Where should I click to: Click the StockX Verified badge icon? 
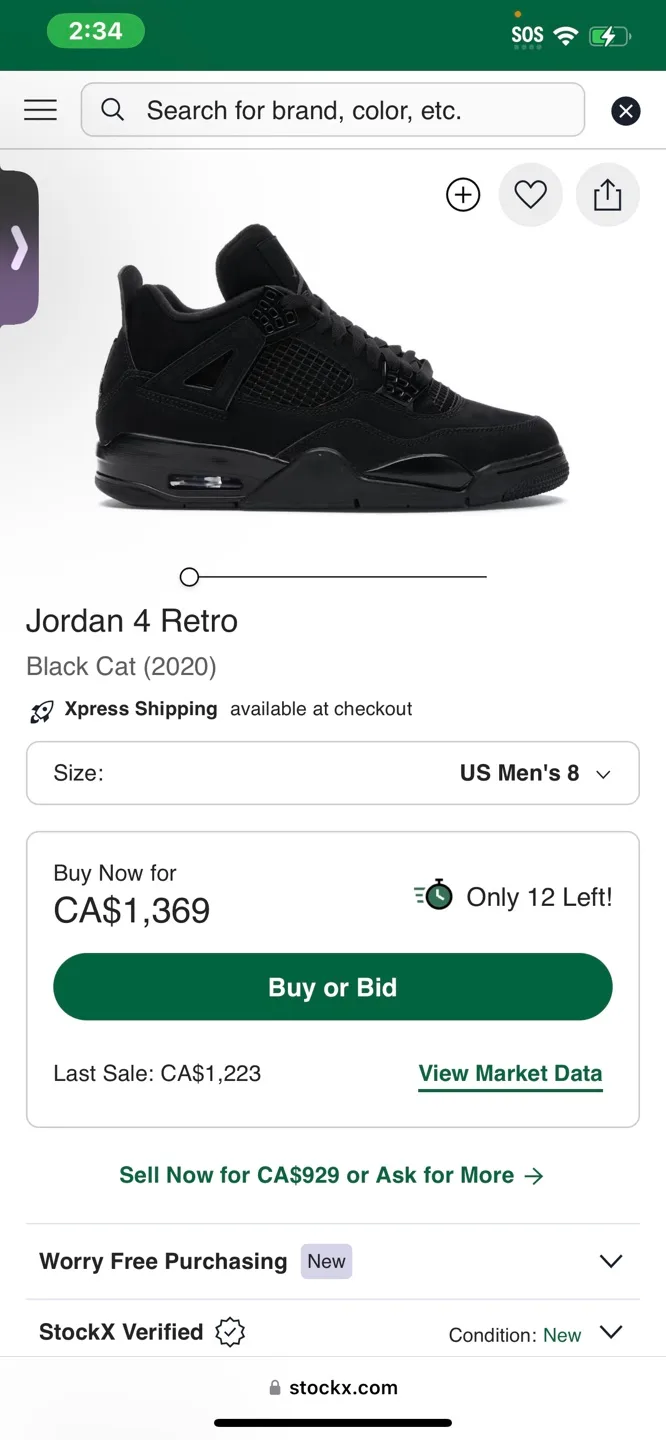pos(230,1332)
